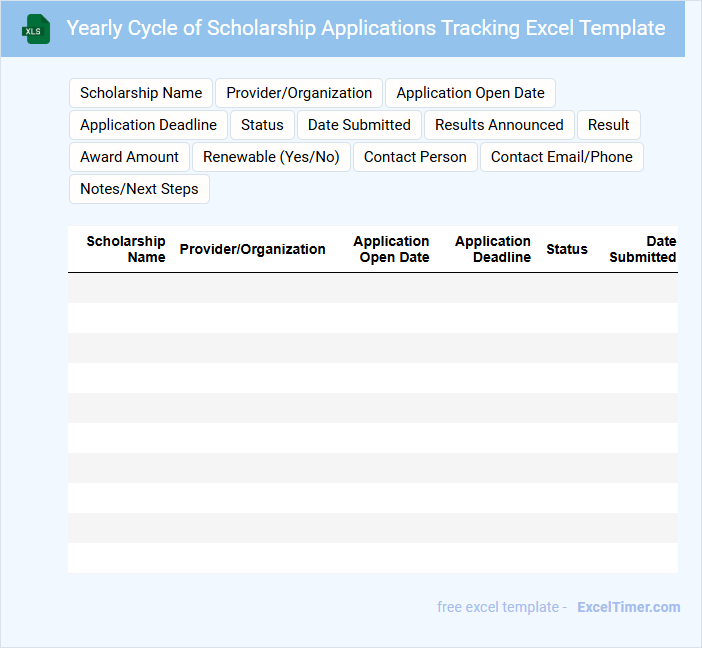Click the Application Deadline column header
This screenshot has width=702, height=648.
coord(493,249)
